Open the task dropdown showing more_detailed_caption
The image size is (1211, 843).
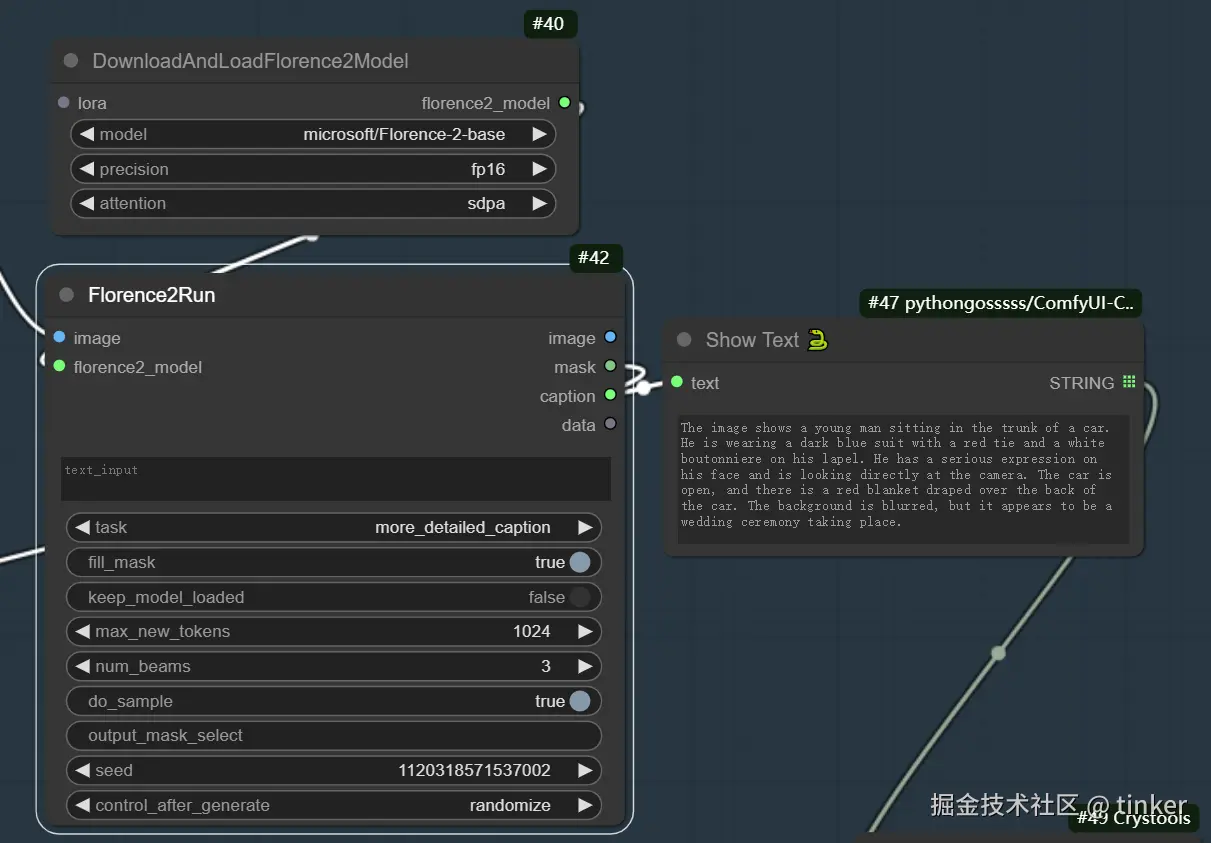pos(334,527)
